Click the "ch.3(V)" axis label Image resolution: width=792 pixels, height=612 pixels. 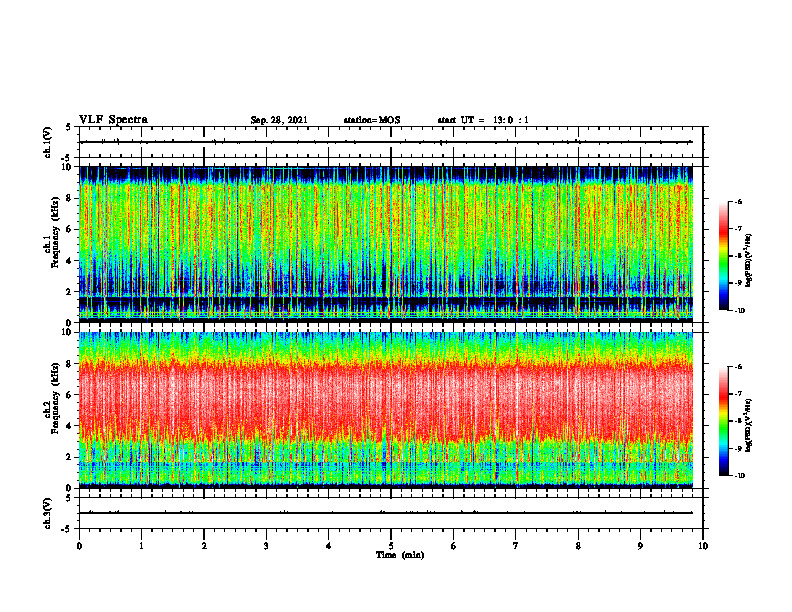point(48,513)
